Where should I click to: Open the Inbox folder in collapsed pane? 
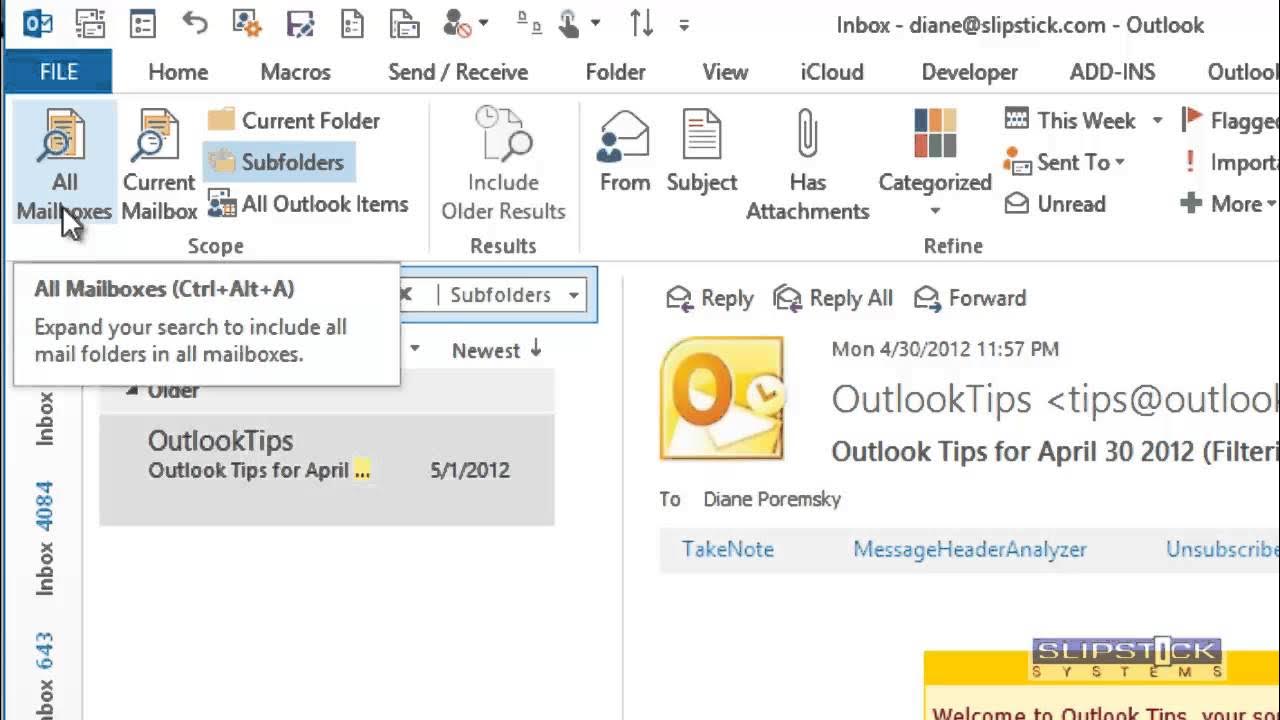click(x=45, y=419)
